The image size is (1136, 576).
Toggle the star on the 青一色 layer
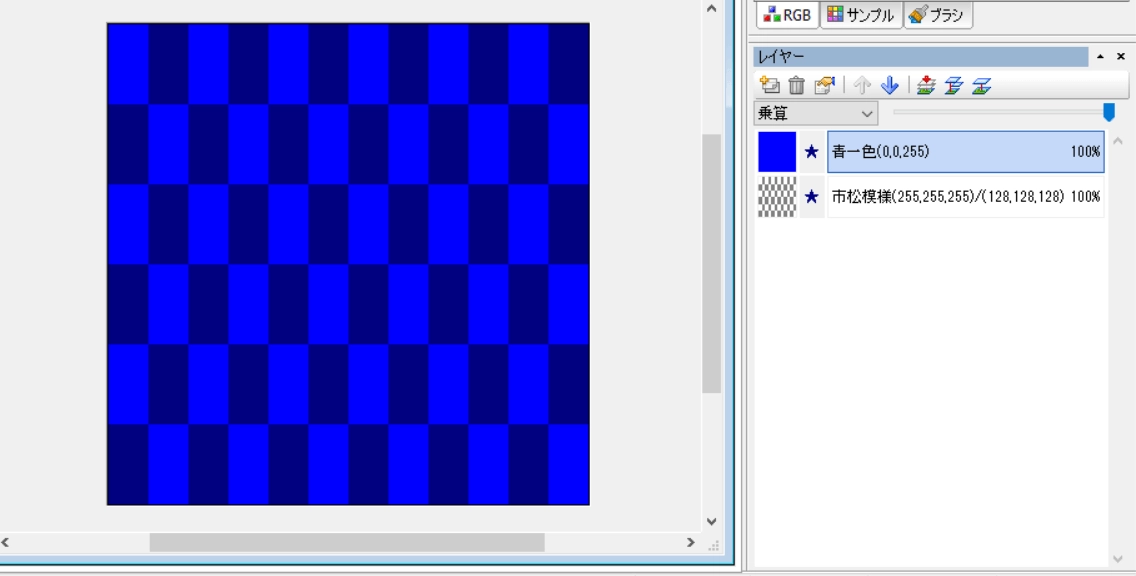[812, 152]
